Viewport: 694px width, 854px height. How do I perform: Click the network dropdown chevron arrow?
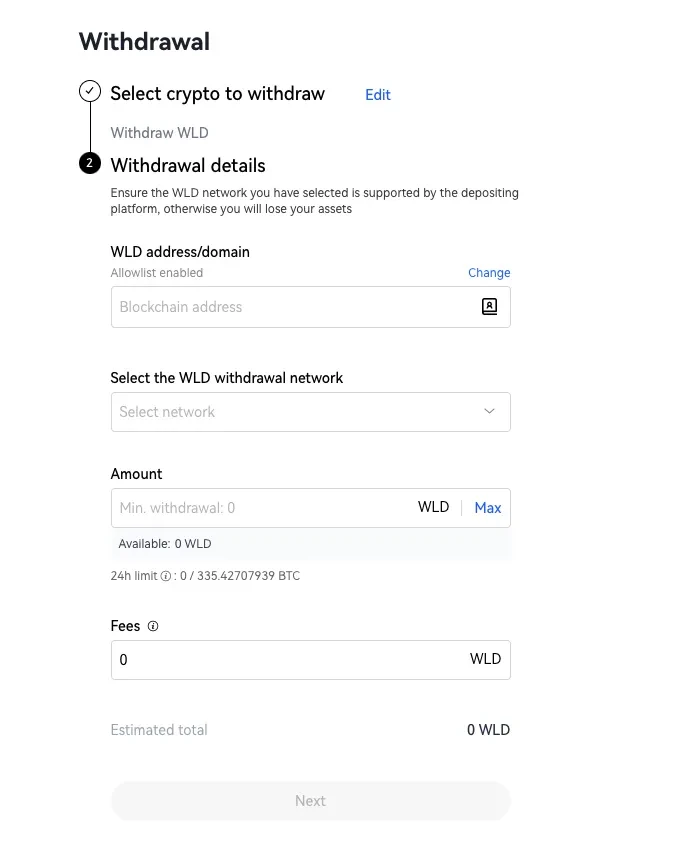coord(489,411)
